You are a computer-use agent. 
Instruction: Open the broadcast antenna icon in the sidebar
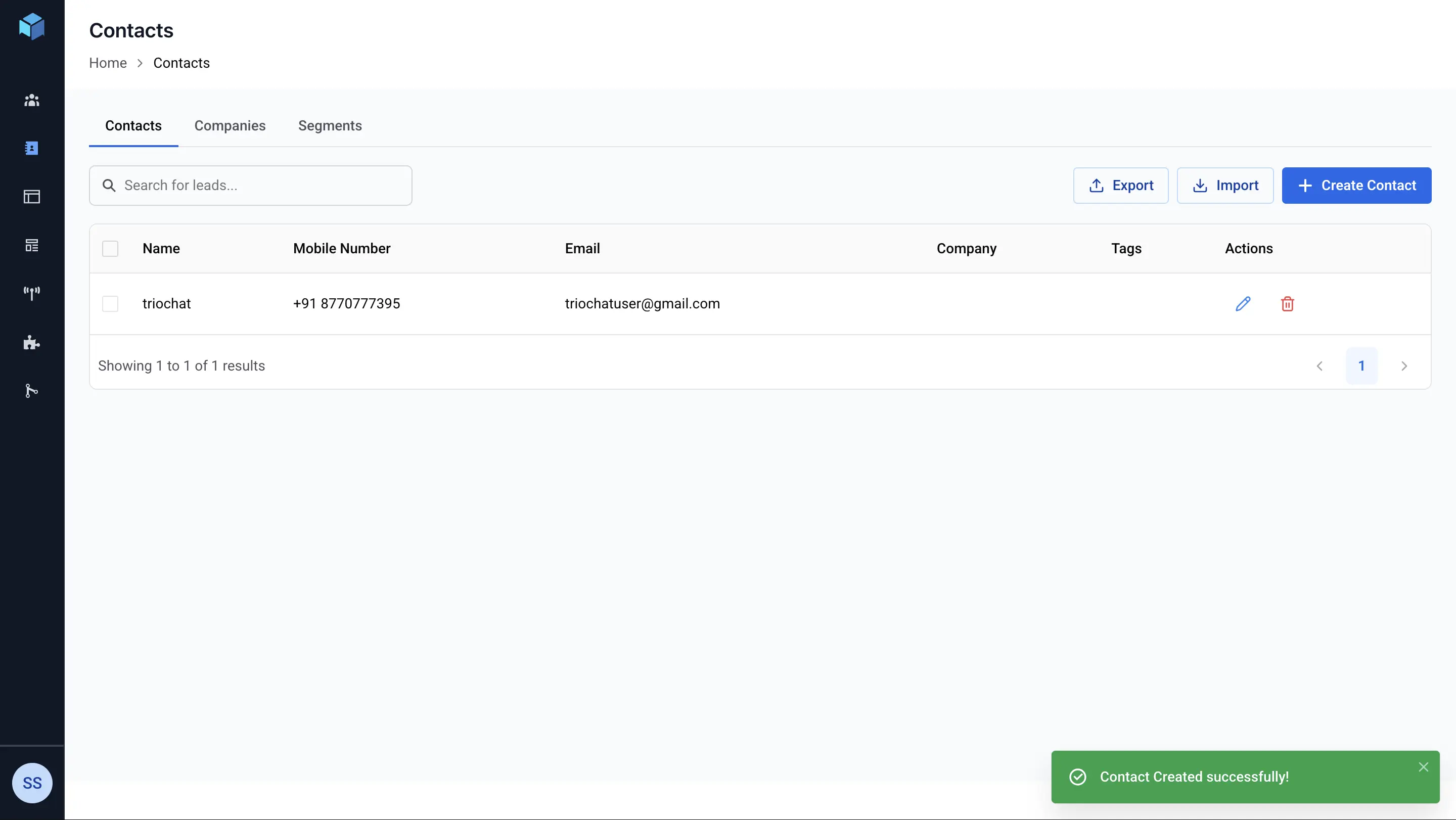point(32,293)
